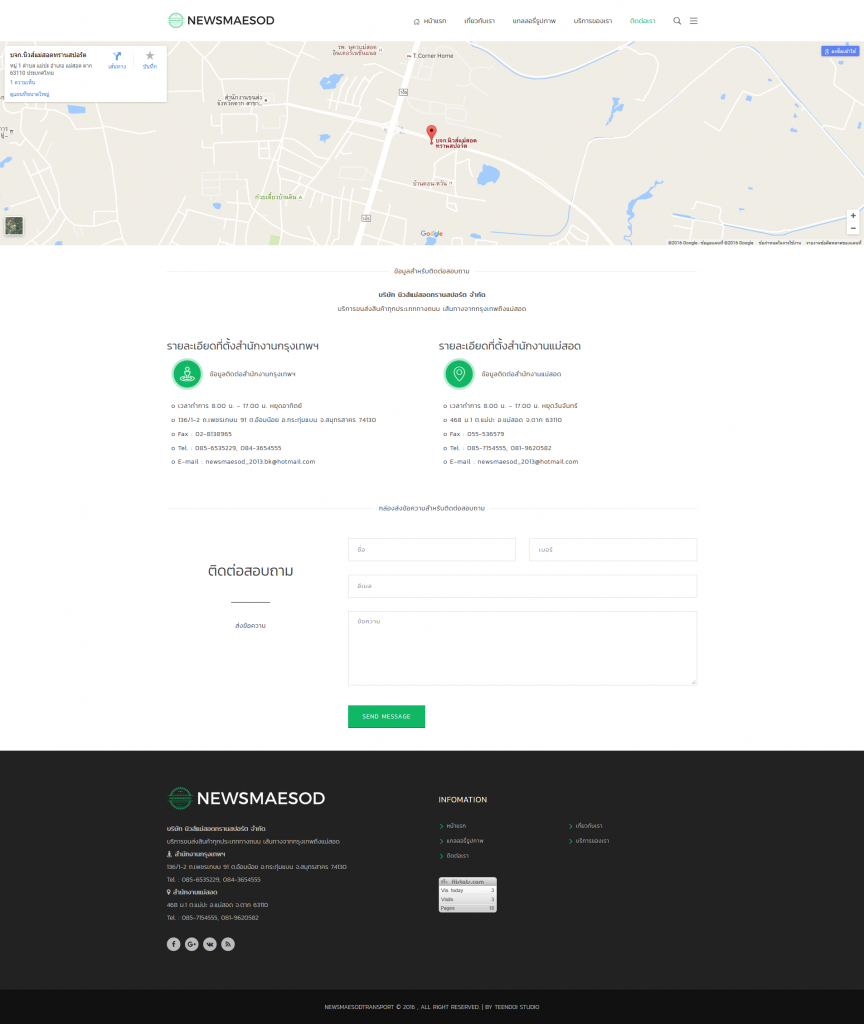Select the ติดต่อเรา menu item
Image resolution: width=864 pixels, height=1024 pixels.
pyautogui.click(x=643, y=21)
